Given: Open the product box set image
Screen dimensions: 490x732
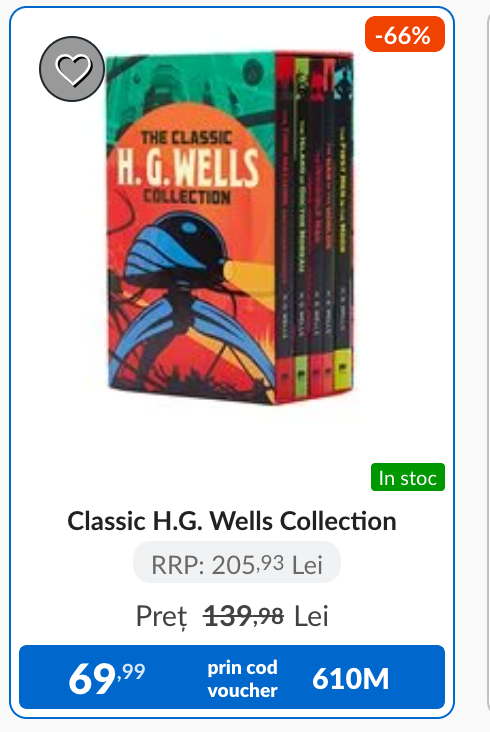Looking at the screenshot, I should point(230,227).
